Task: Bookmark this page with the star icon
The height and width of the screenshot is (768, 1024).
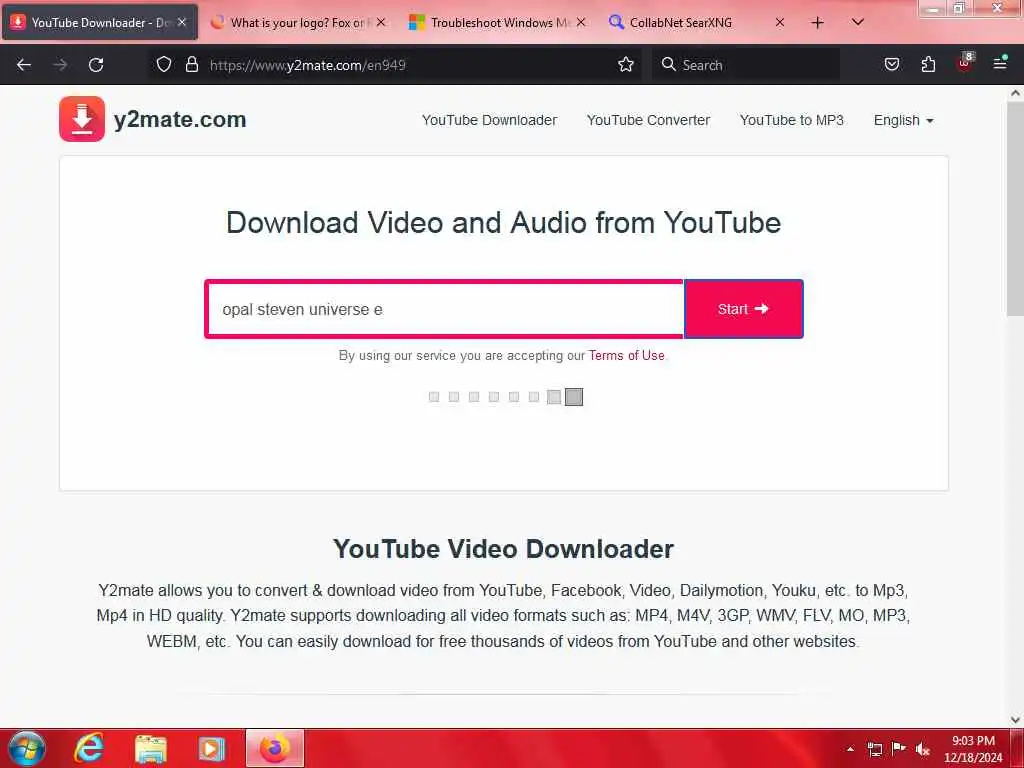Action: tap(626, 64)
